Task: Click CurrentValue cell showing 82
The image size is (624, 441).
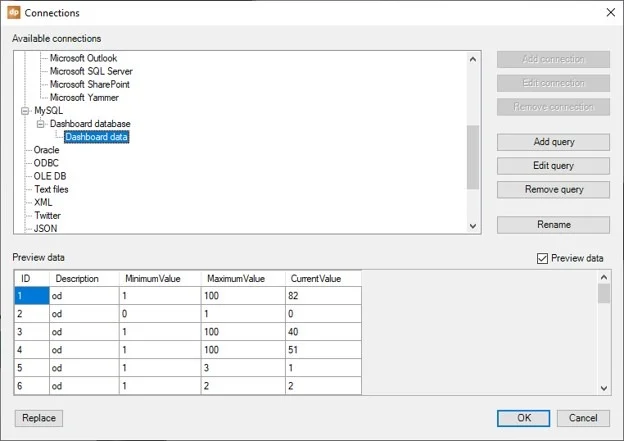Action: [323, 296]
